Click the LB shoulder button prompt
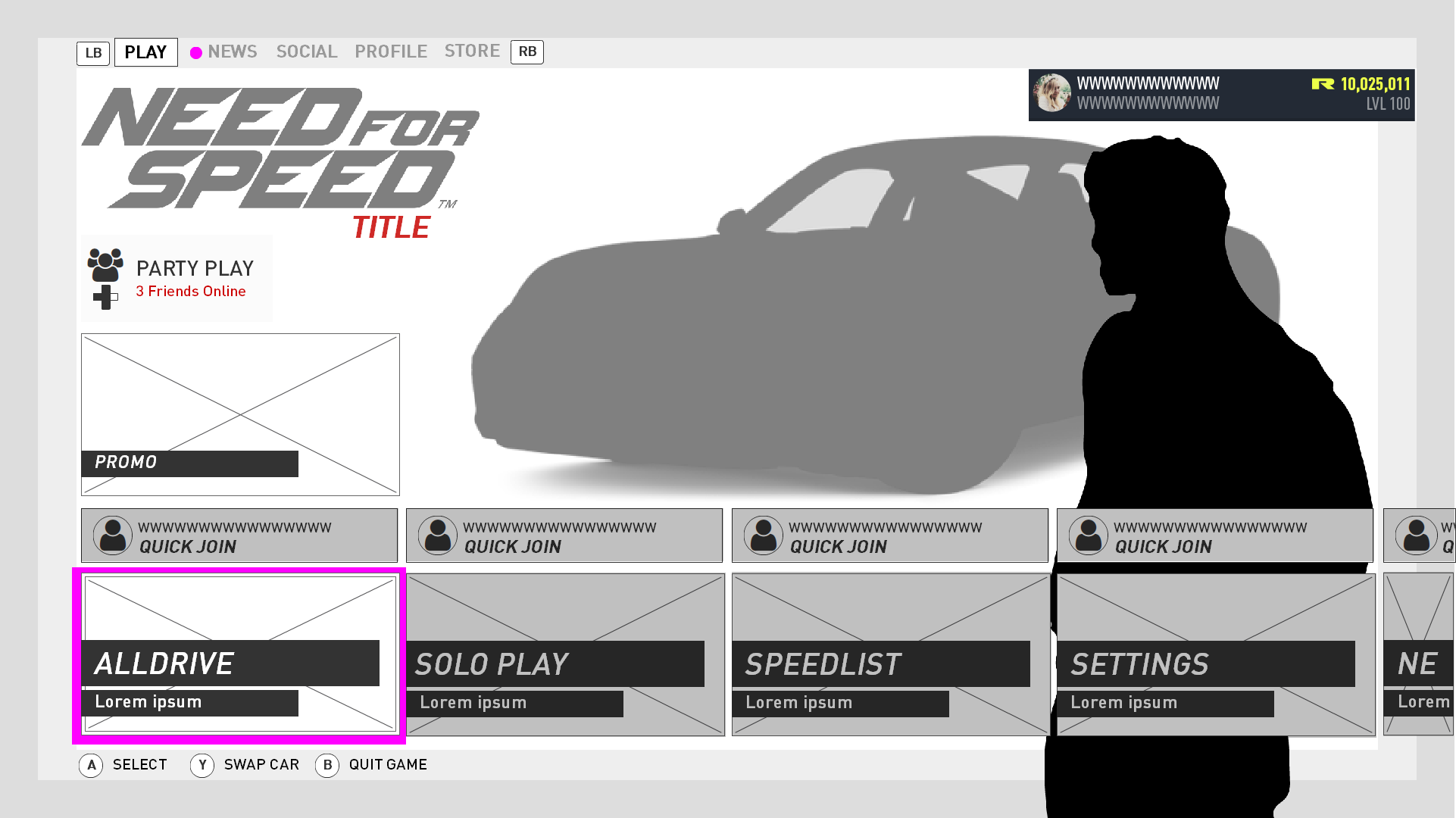Screen dimensions: 1456x818 coord(93,52)
